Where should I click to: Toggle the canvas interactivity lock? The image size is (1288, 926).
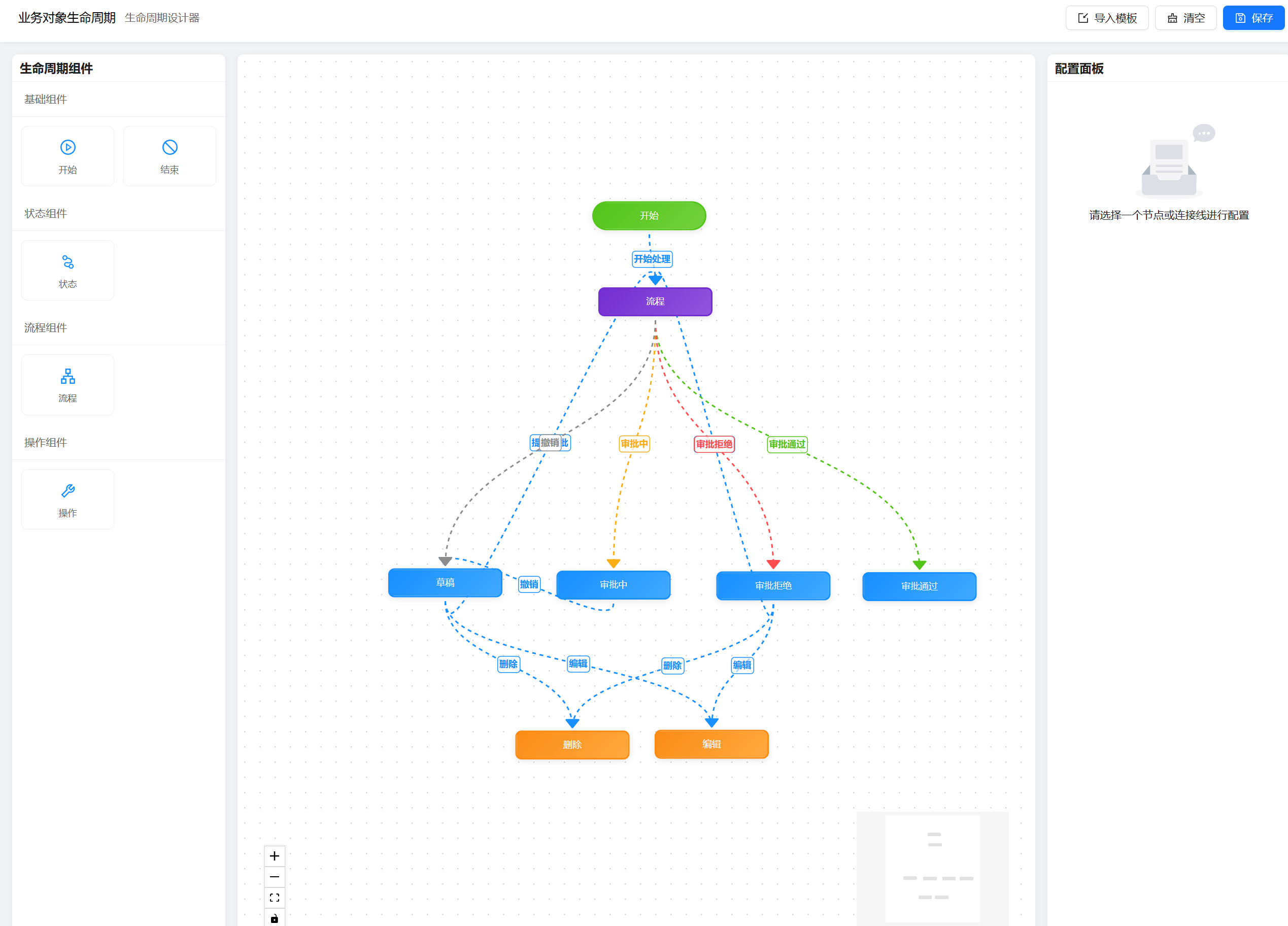[274, 918]
